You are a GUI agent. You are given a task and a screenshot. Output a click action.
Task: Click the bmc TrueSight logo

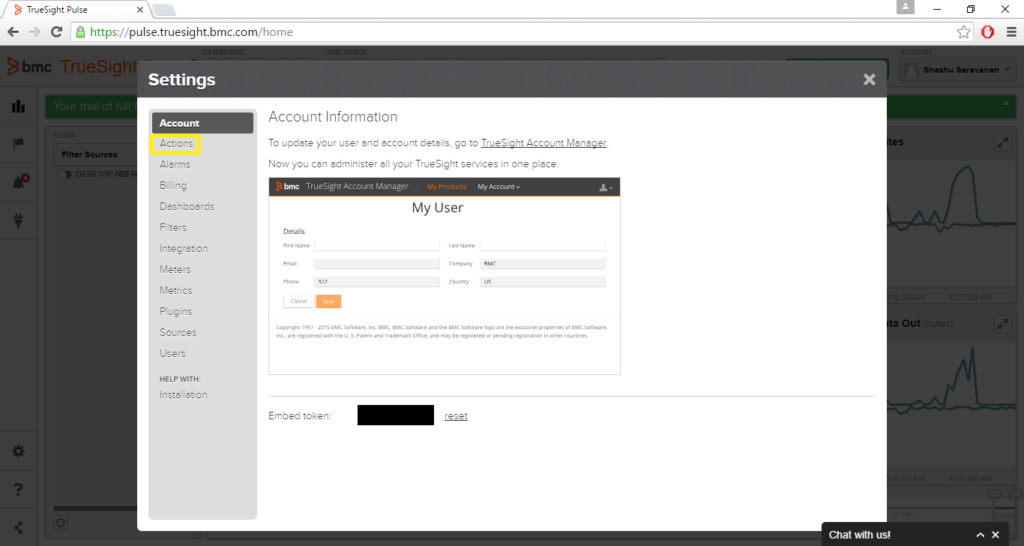[x=72, y=67]
